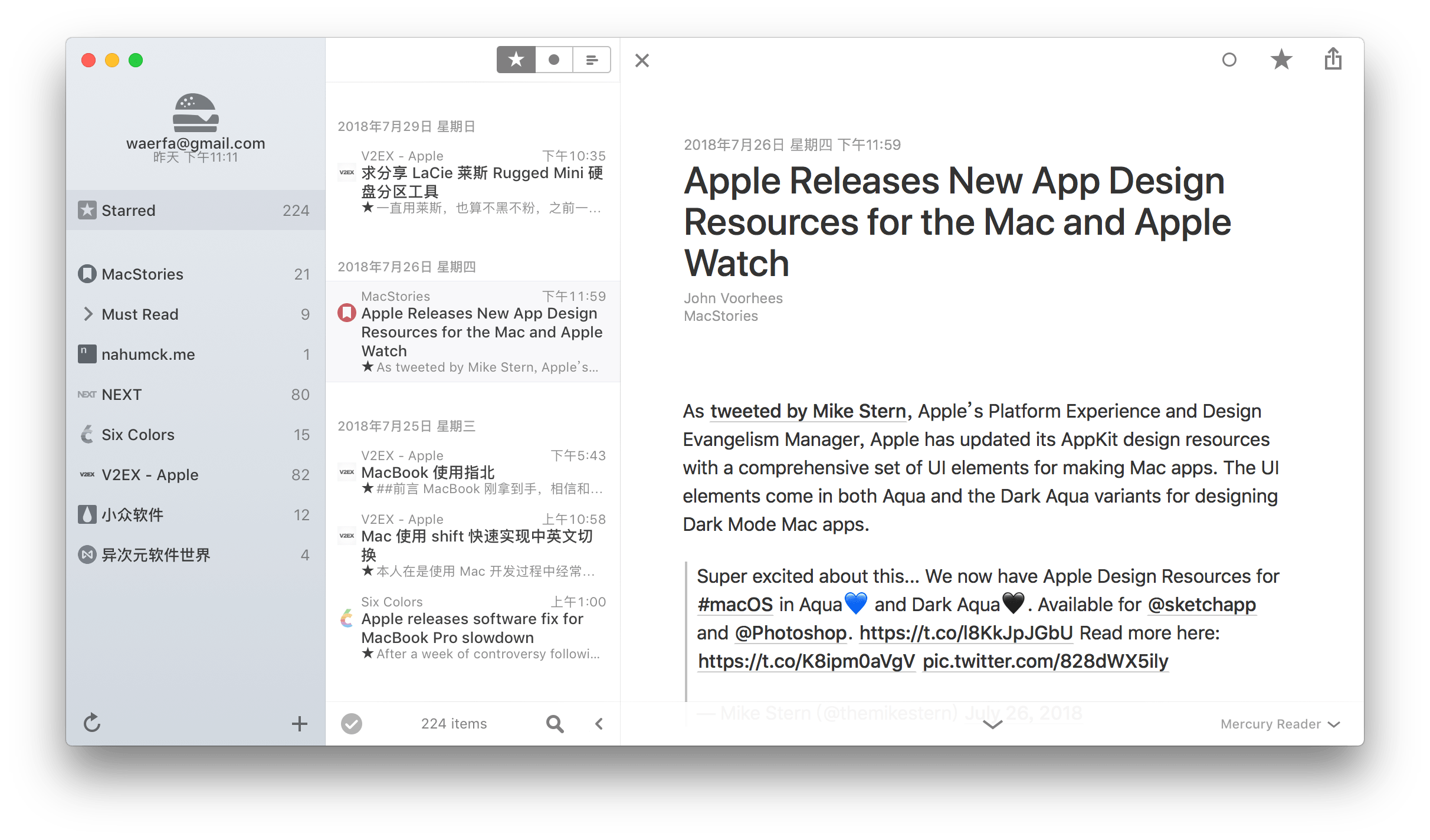Open the @Photoshop mention link
Image resolution: width=1430 pixels, height=840 pixels.
pos(791,633)
